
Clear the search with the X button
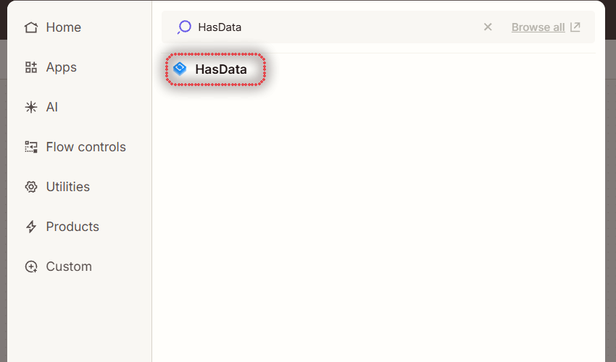tap(488, 27)
